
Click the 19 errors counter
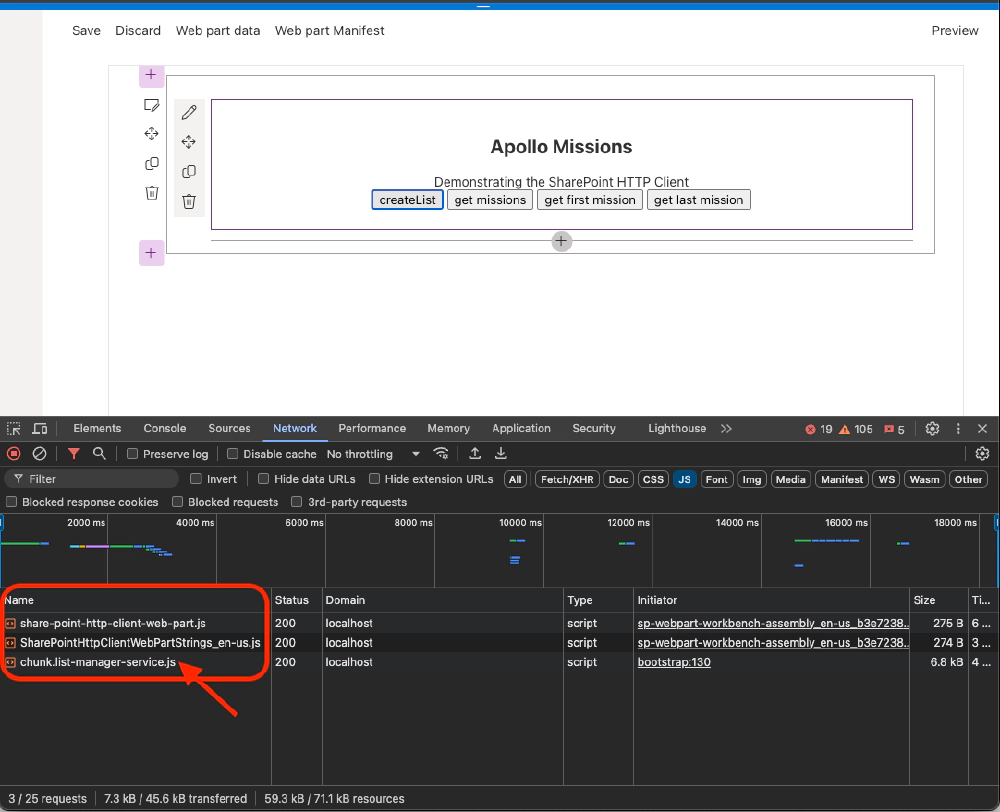point(819,429)
